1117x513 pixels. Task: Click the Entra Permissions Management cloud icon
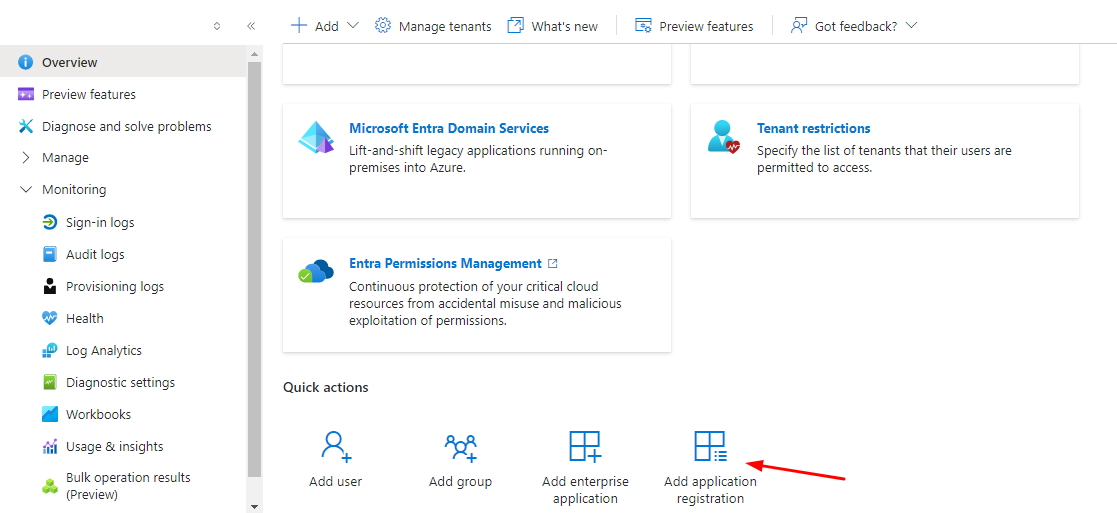tap(316, 271)
